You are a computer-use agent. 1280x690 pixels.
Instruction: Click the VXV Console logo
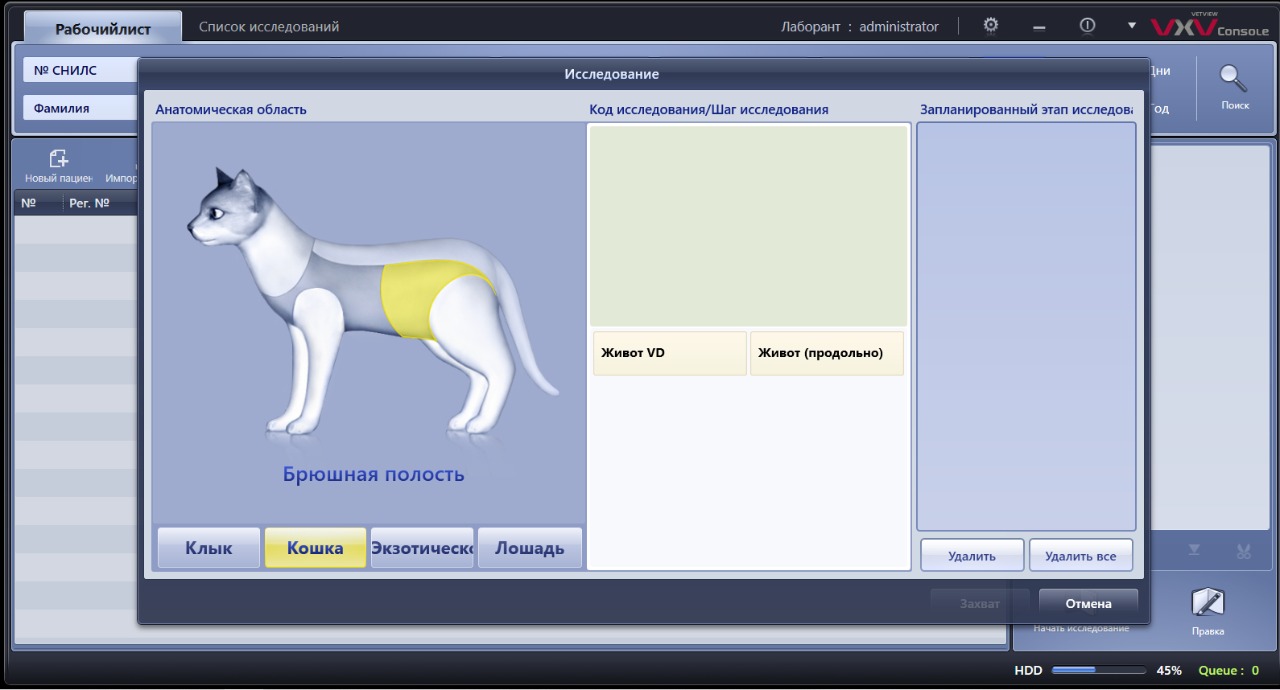[1209, 27]
